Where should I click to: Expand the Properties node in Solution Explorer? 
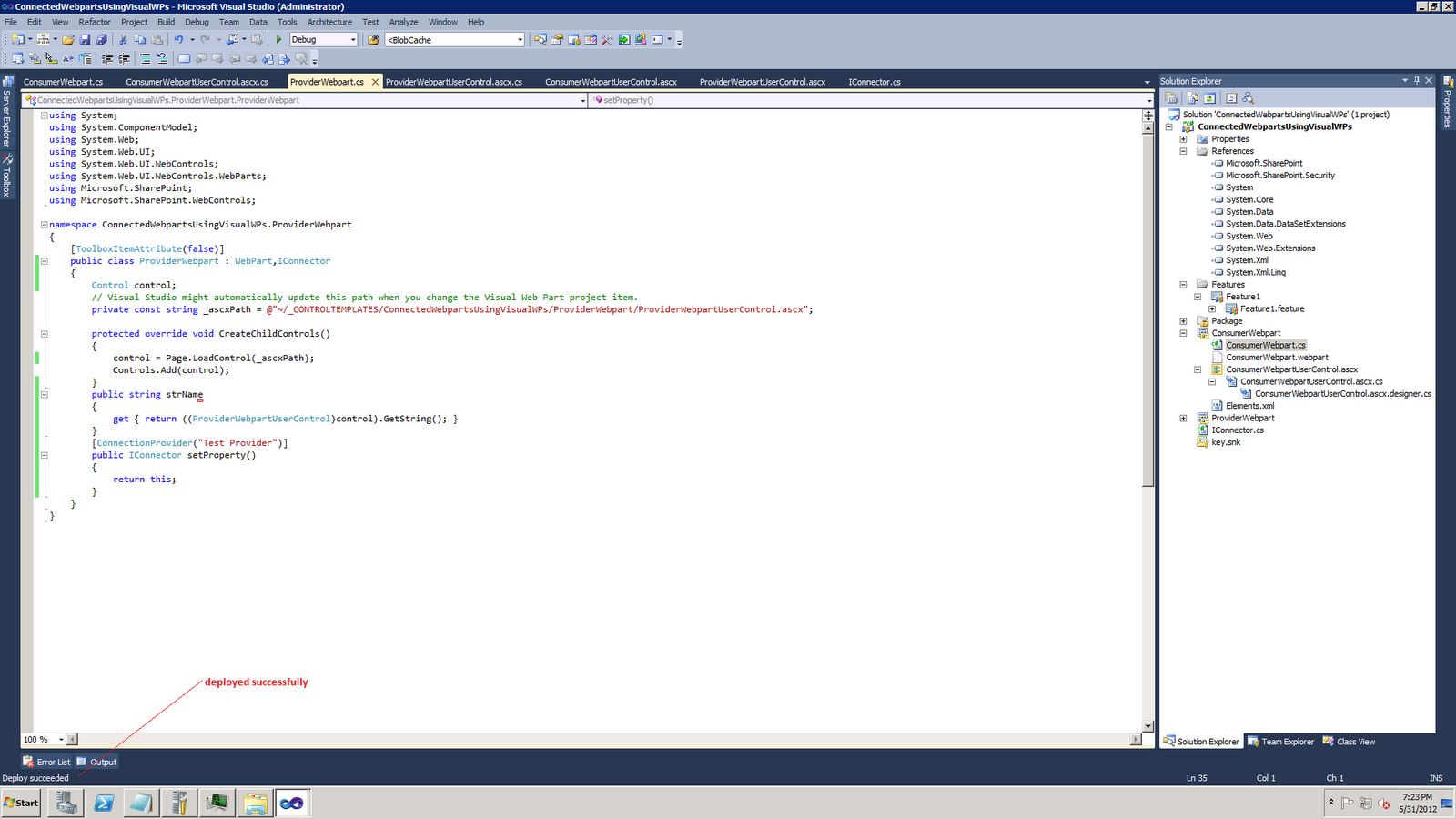[x=1183, y=139]
